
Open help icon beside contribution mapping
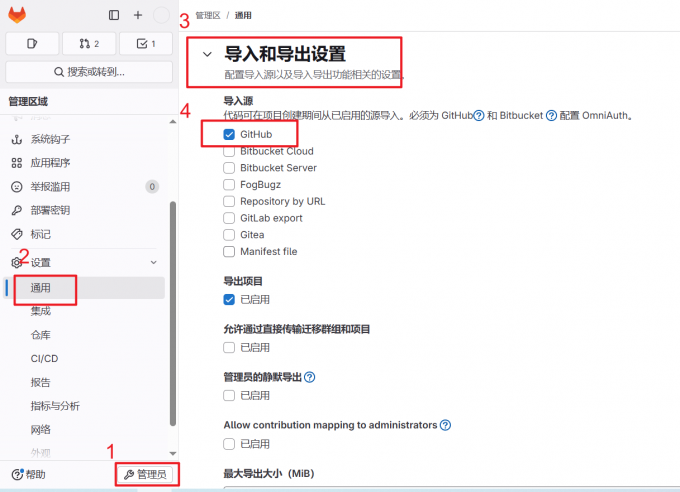[445, 425]
